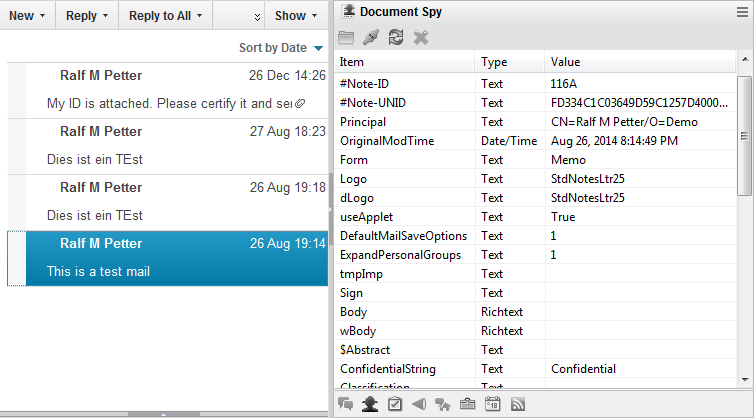755x419 pixels.
Task: Click the 'Memo' value cell
Action: pyautogui.click(x=568, y=160)
